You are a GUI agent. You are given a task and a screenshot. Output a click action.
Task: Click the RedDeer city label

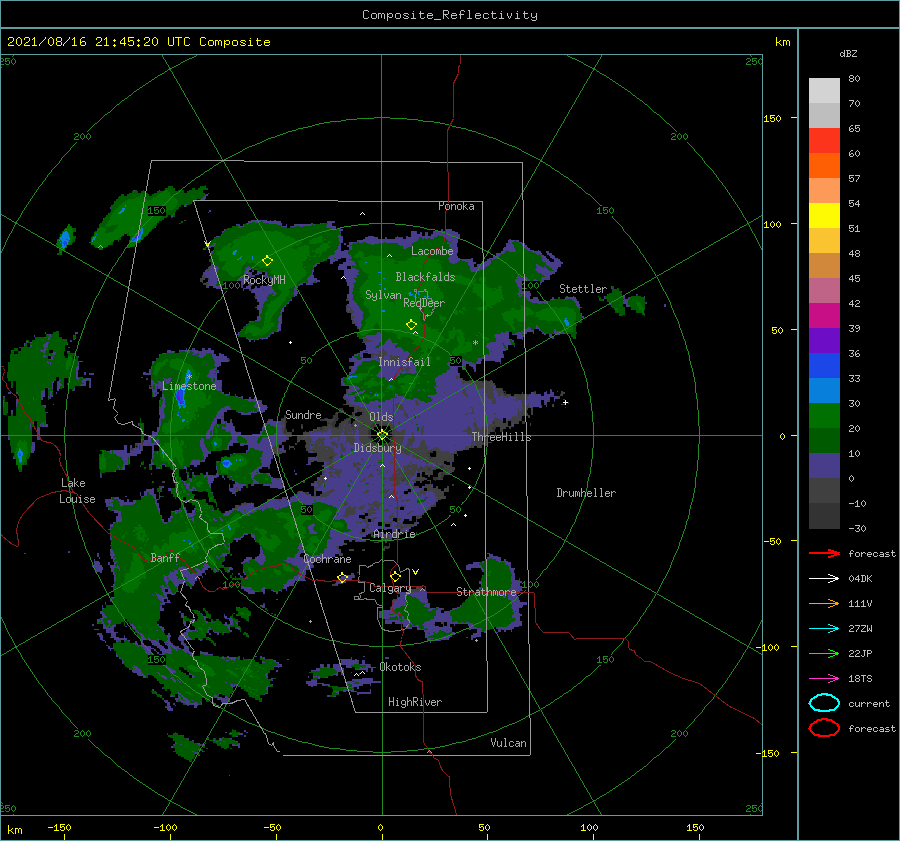[424, 303]
